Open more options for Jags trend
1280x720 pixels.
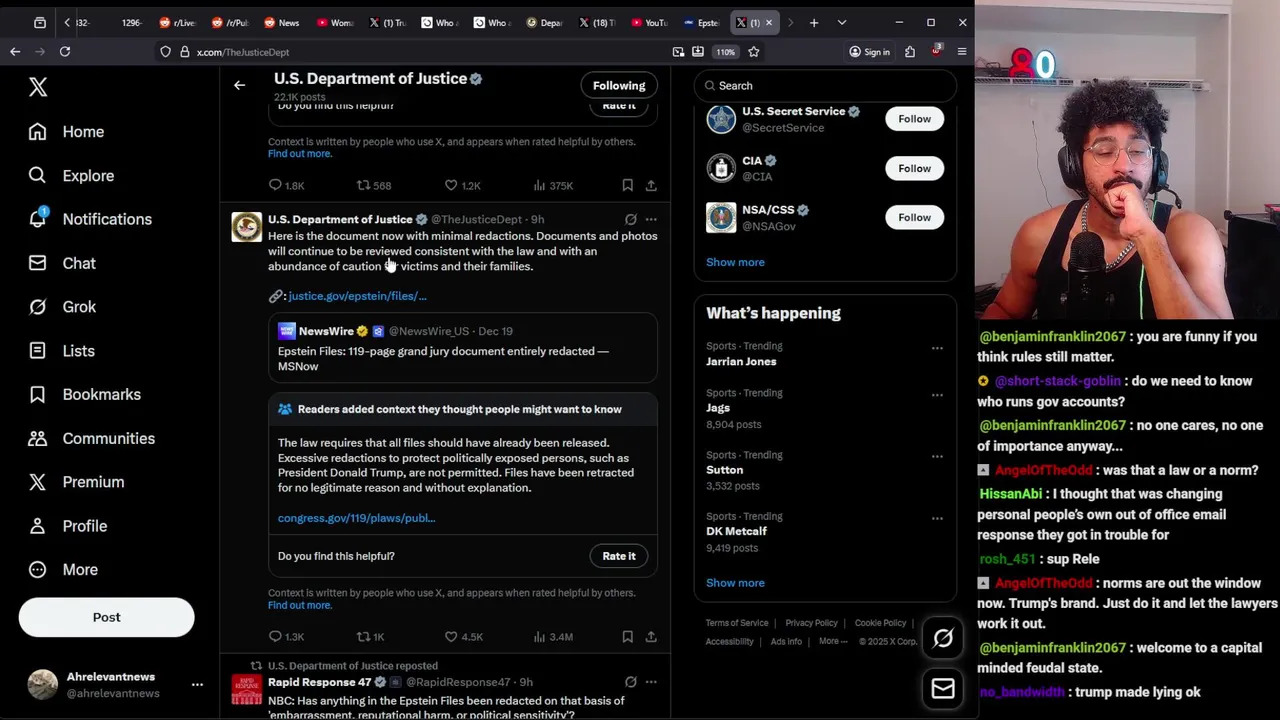[x=937, y=395]
